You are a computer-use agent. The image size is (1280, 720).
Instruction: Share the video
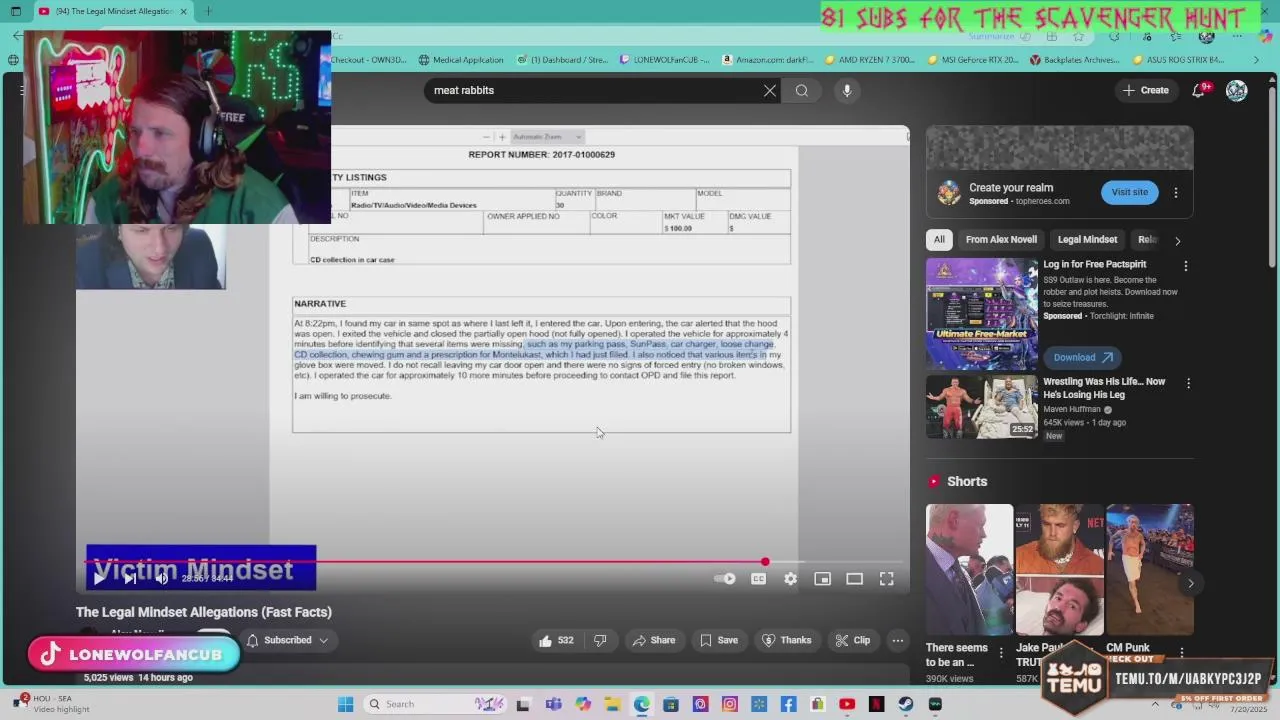tap(653, 640)
